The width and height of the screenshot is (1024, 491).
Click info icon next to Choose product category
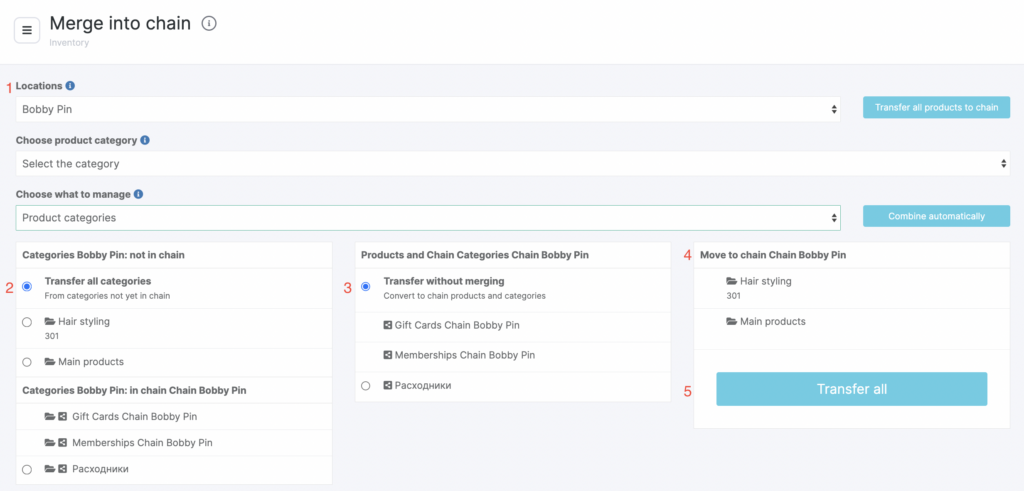tap(146, 141)
